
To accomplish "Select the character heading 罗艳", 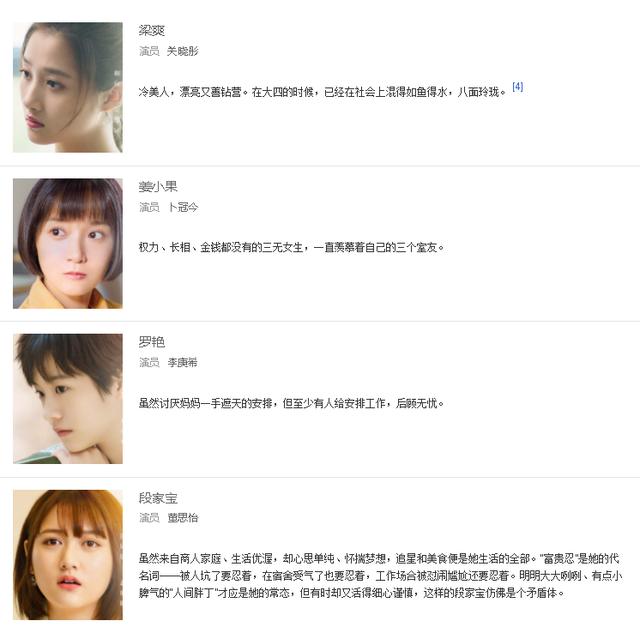I will click(x=151, y=342).
